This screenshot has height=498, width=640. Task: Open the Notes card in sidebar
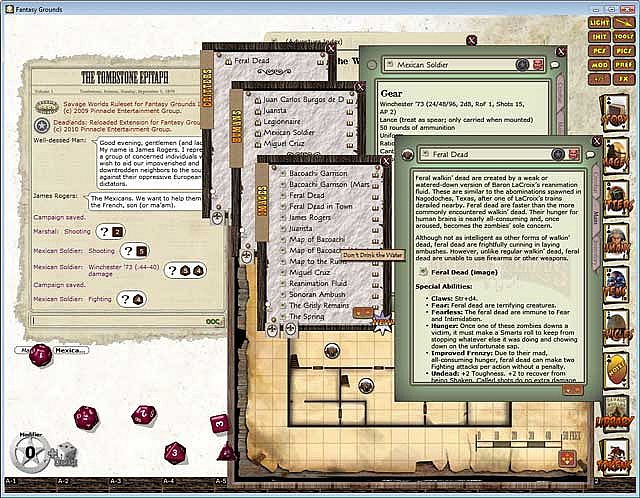pos(616,371)
